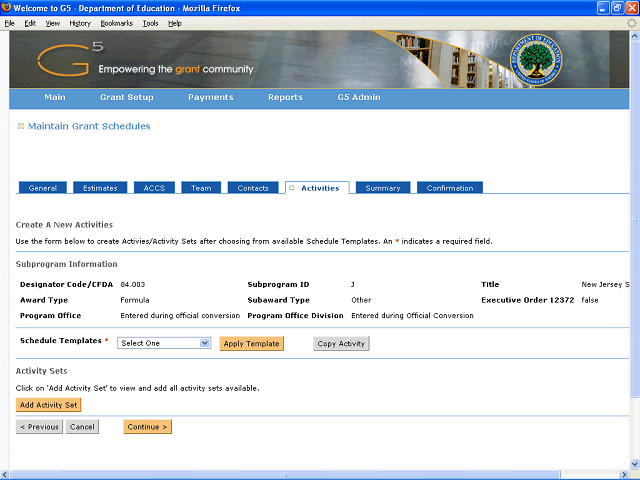Open the File menu
Image resolution: width=640 pixels, height=480 pixels.
(10, 23)
